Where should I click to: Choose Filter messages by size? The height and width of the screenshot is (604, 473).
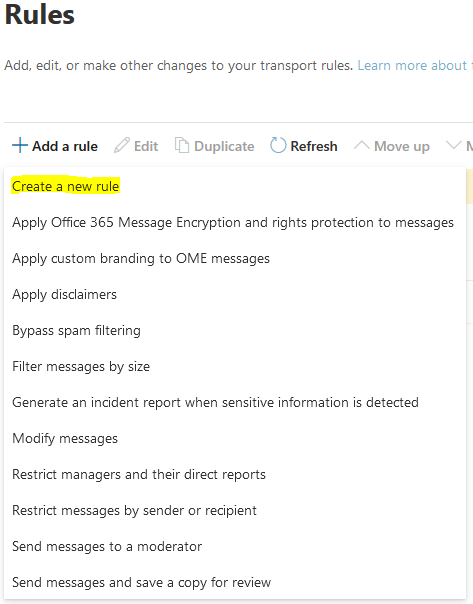pyautogui.click(x=81, y=366)
